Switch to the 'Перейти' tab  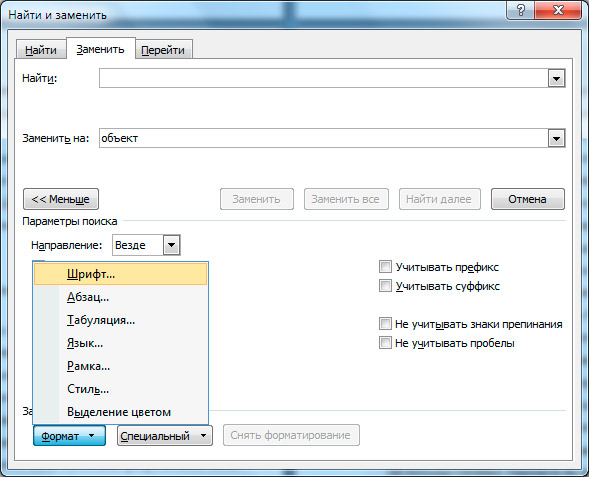[163, 50]
